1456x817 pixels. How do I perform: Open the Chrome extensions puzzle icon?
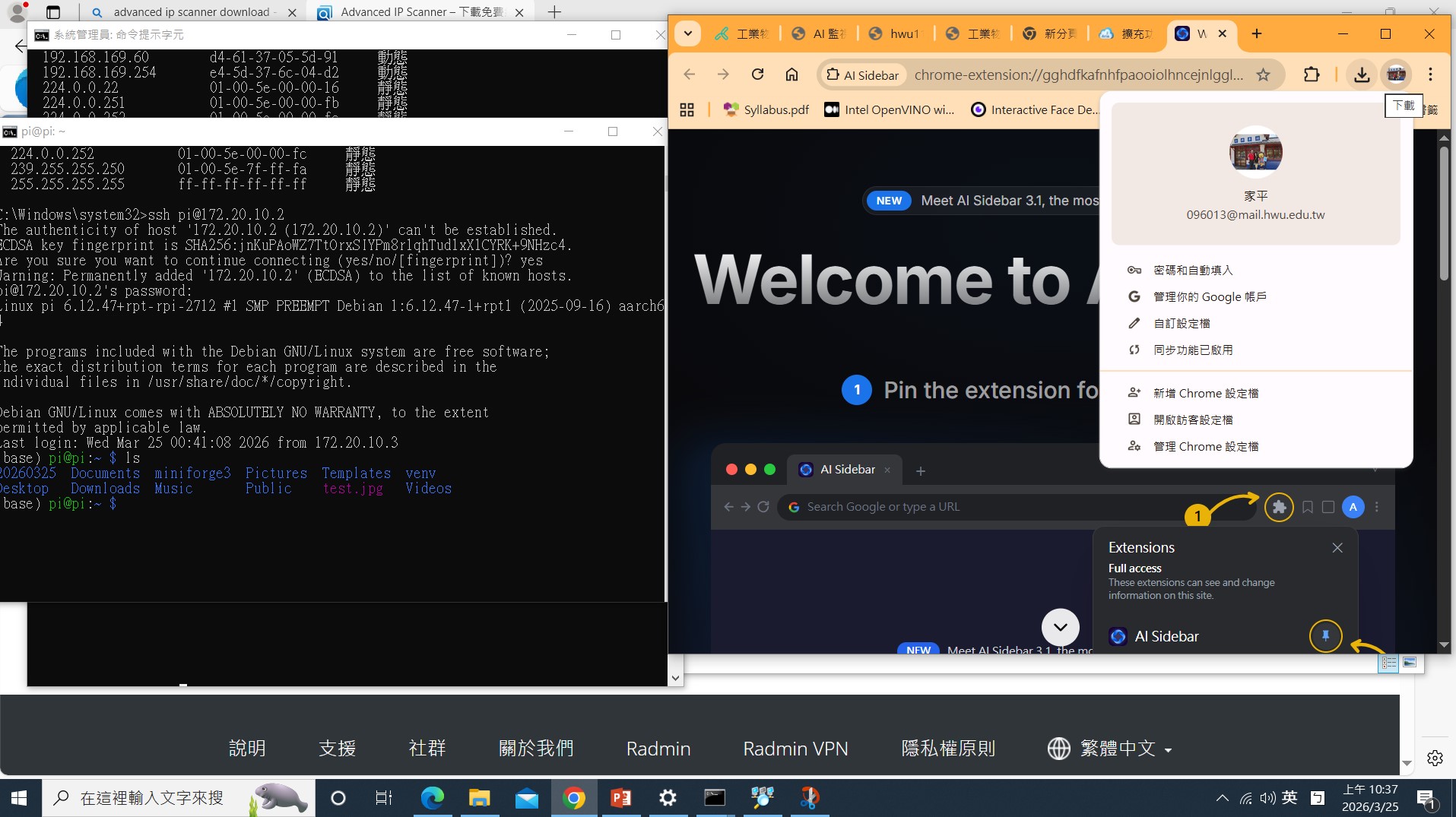coord(1312,74)
